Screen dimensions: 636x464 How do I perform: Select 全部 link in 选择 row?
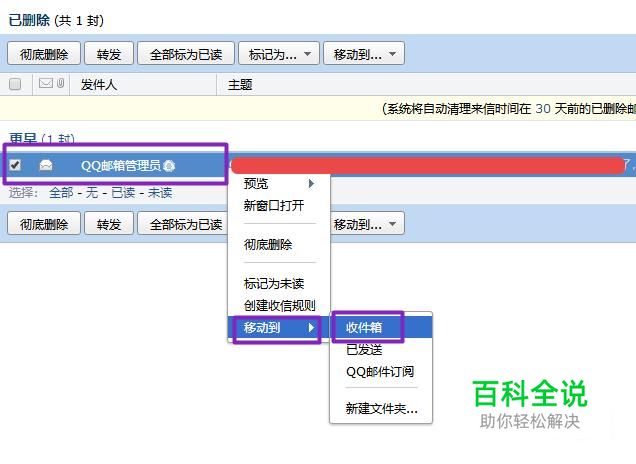[61, 192]
